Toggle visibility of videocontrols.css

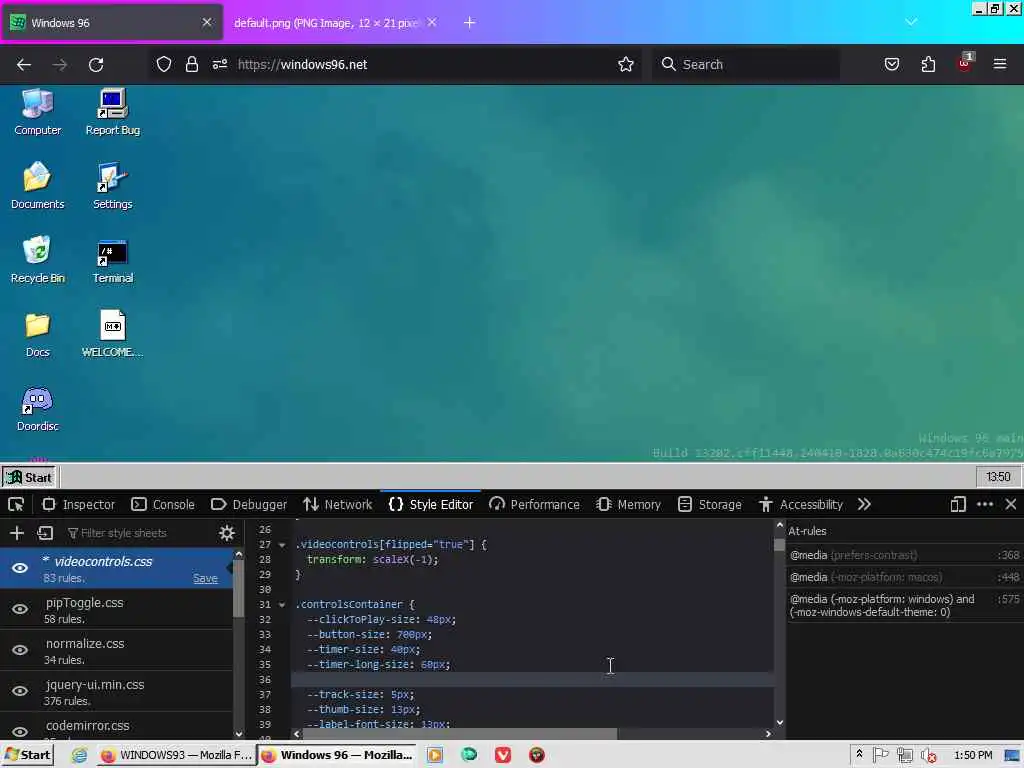point(20,568)
